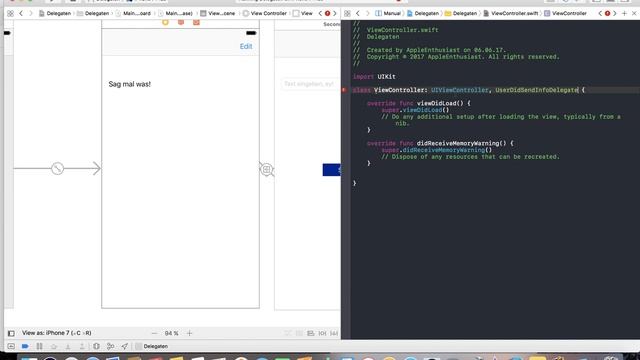The height and width of the screenshot is (360, 640).
Task: Step over in the debug bar
Action: click(53, 346)
